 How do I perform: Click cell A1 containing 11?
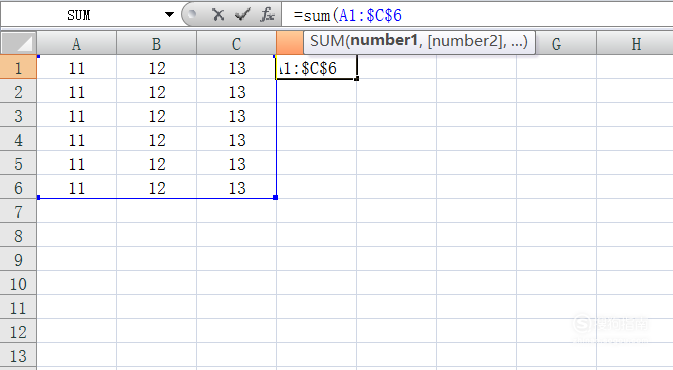76,68
